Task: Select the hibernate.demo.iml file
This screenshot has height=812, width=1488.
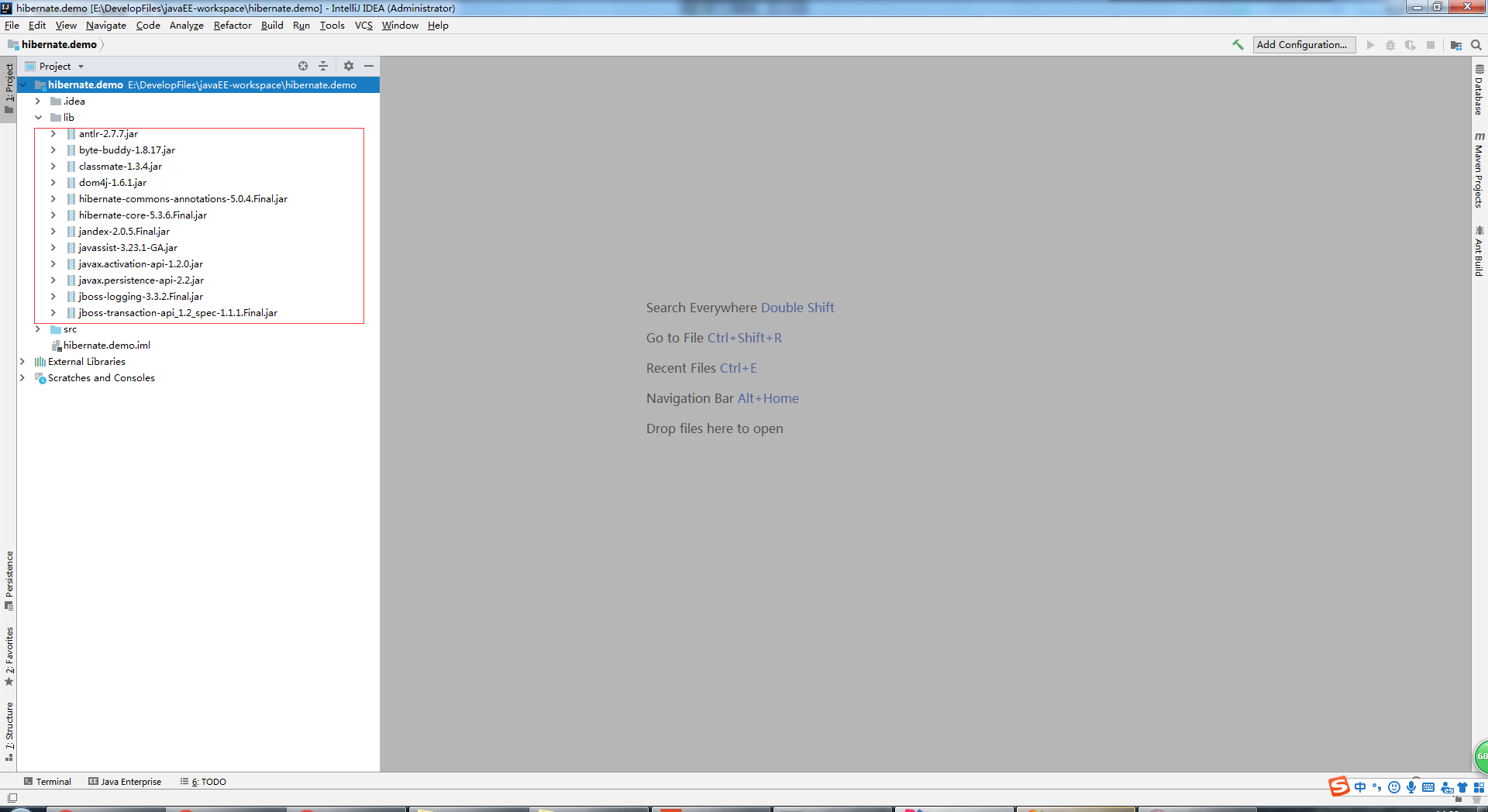Action: click(107, 346)
